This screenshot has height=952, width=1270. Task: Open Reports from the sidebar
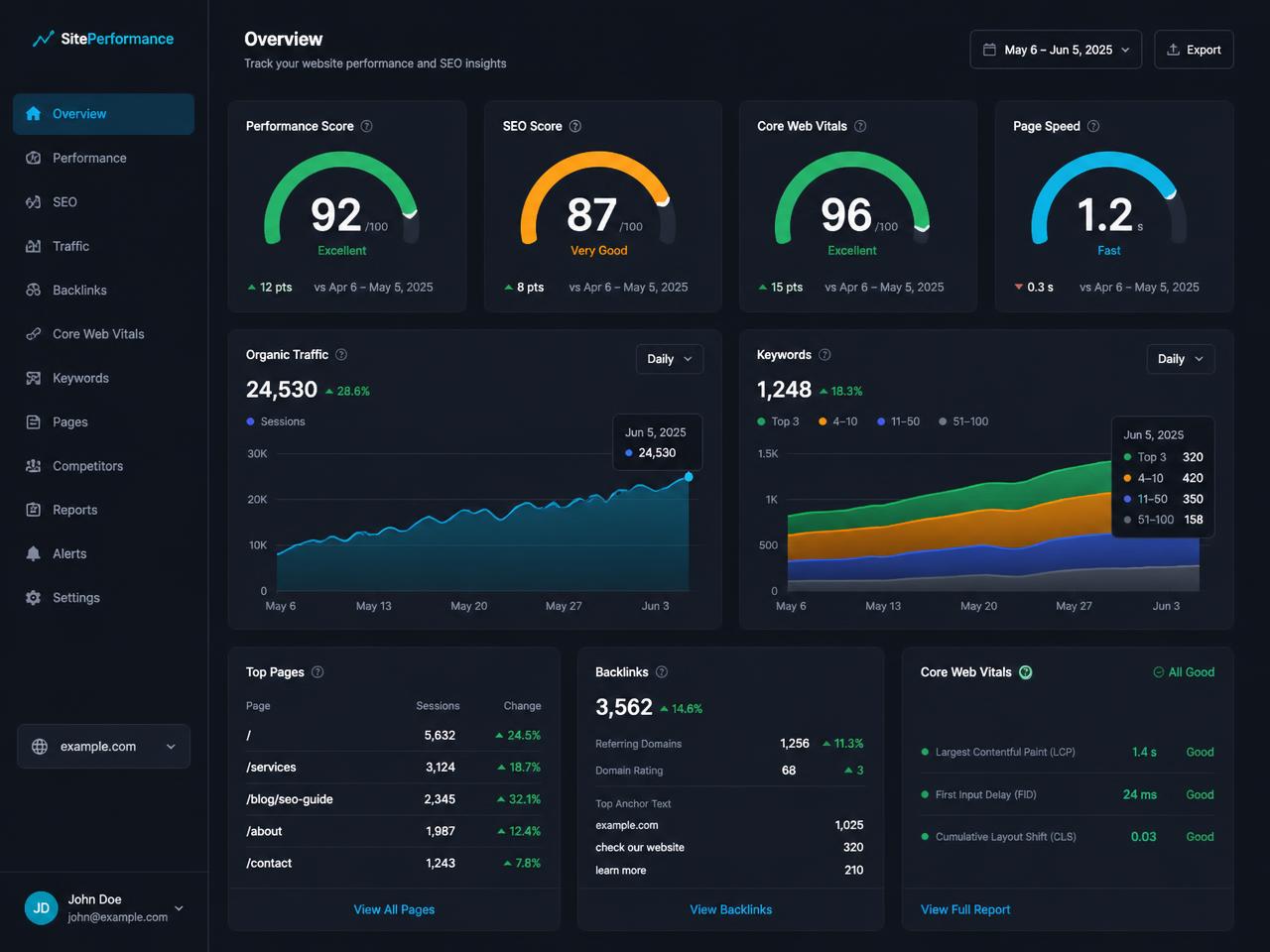pos(103,510)
